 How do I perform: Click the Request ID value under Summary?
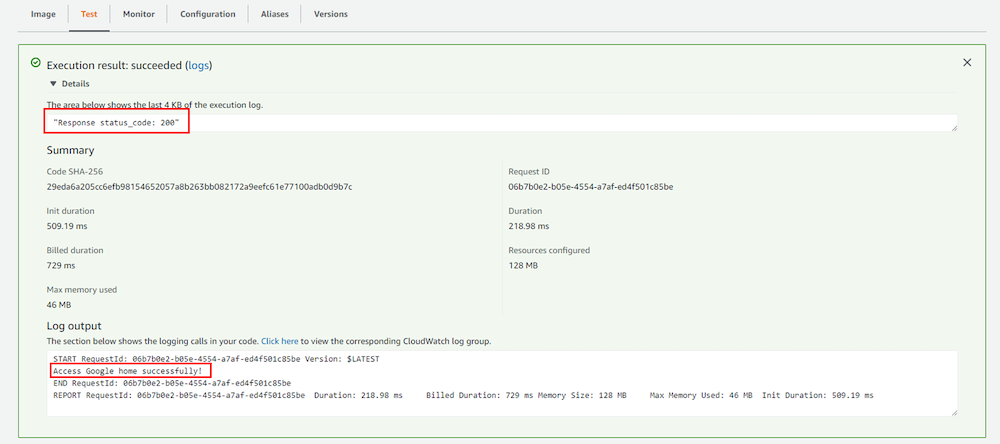590,187
